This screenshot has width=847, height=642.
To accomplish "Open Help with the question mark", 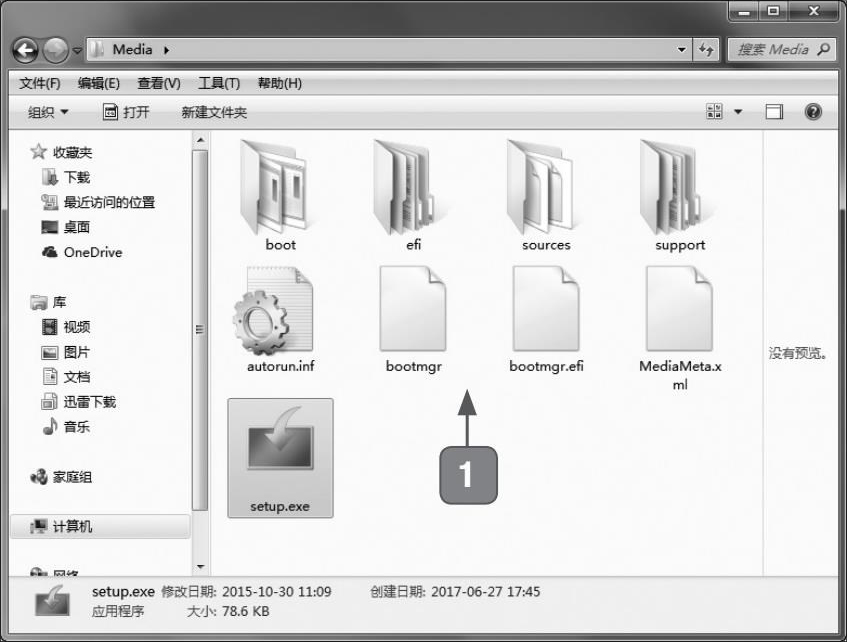I will [x=813, y=112].
